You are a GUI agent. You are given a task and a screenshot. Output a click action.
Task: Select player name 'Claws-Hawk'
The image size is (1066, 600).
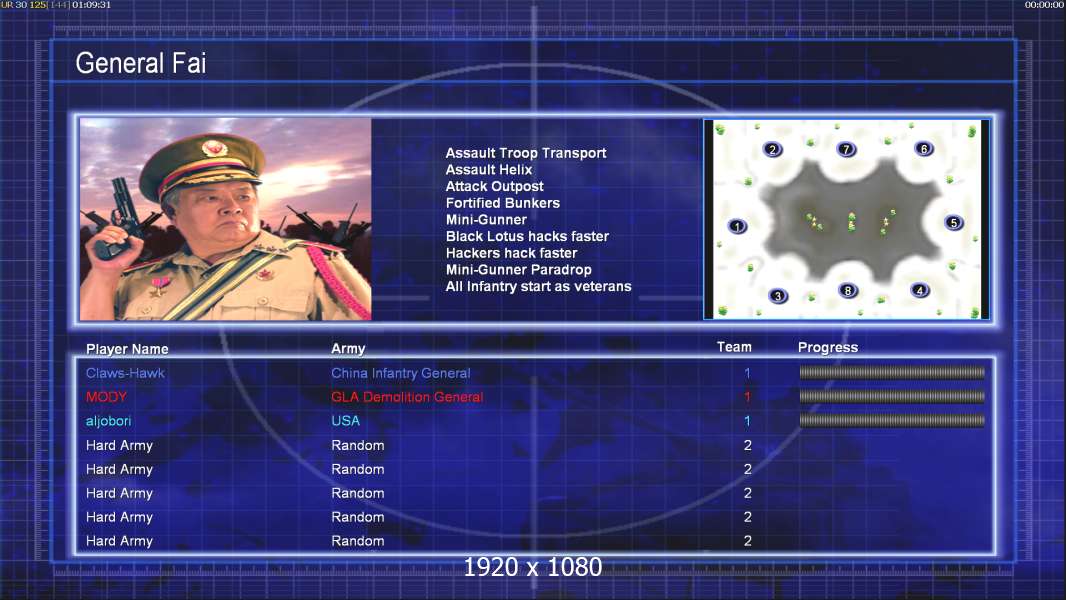tap(125, 373)
